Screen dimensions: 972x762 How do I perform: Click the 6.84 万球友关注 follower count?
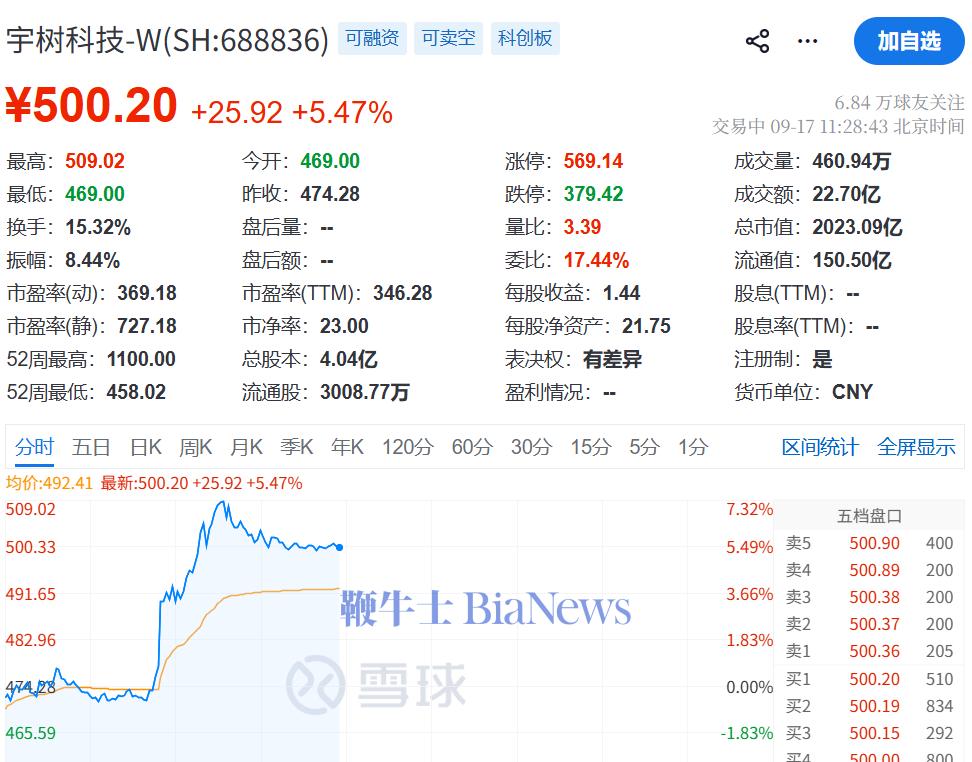coord(899,102)
